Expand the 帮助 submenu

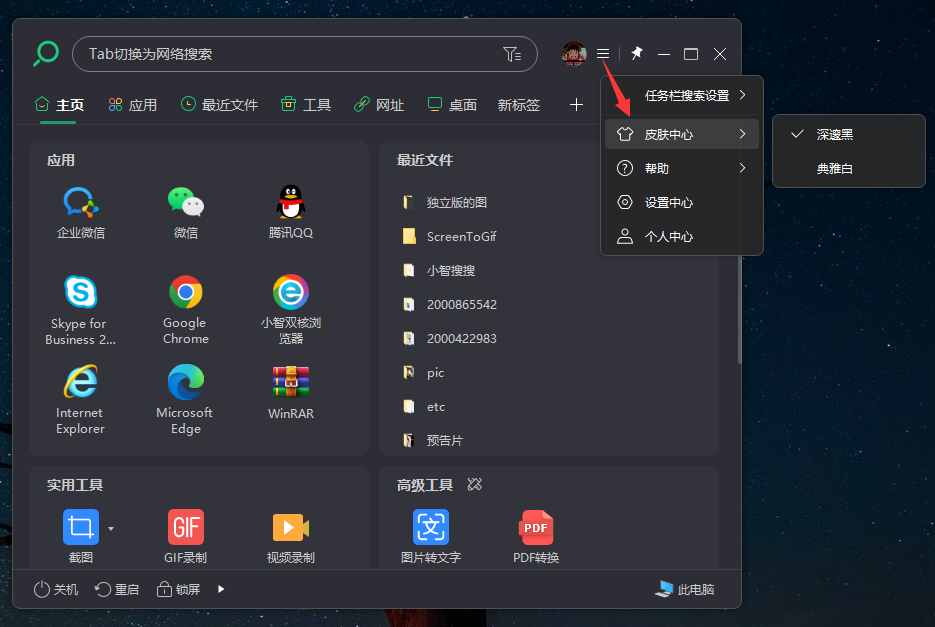(682, 168)
